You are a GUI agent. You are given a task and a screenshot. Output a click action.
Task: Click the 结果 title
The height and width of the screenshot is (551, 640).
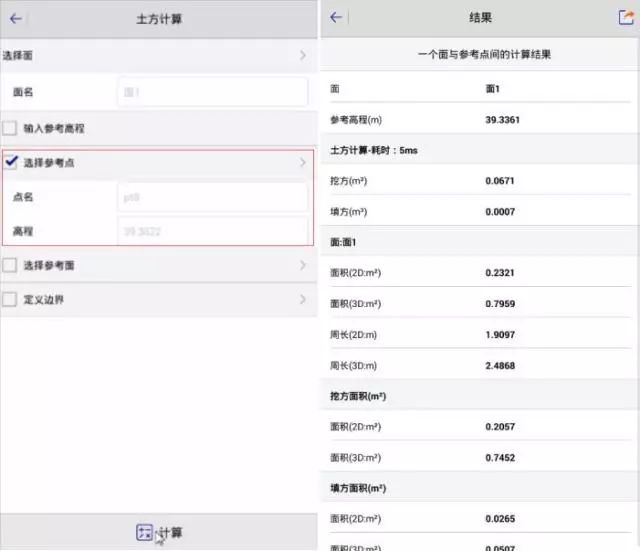coord(480,18)
